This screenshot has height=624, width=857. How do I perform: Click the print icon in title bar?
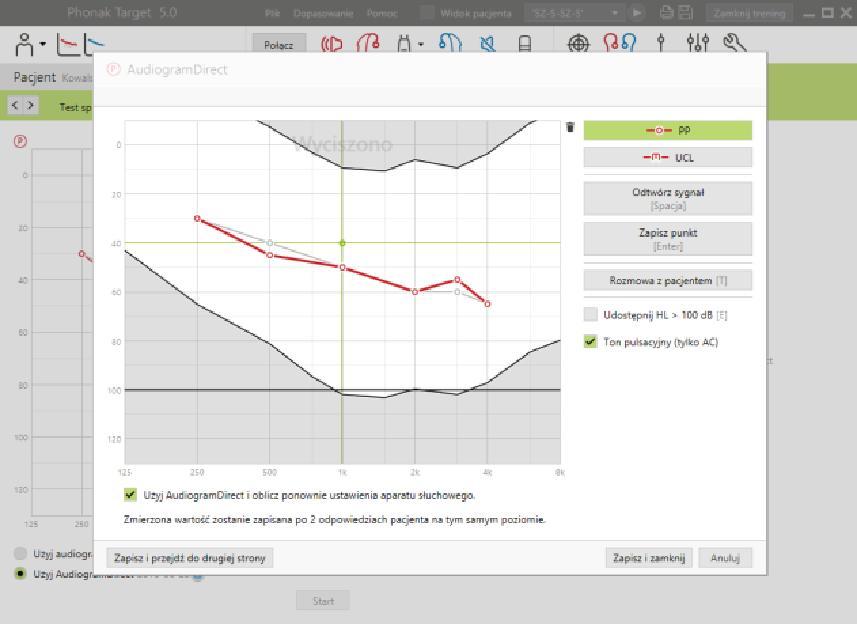tap(666, 12)
